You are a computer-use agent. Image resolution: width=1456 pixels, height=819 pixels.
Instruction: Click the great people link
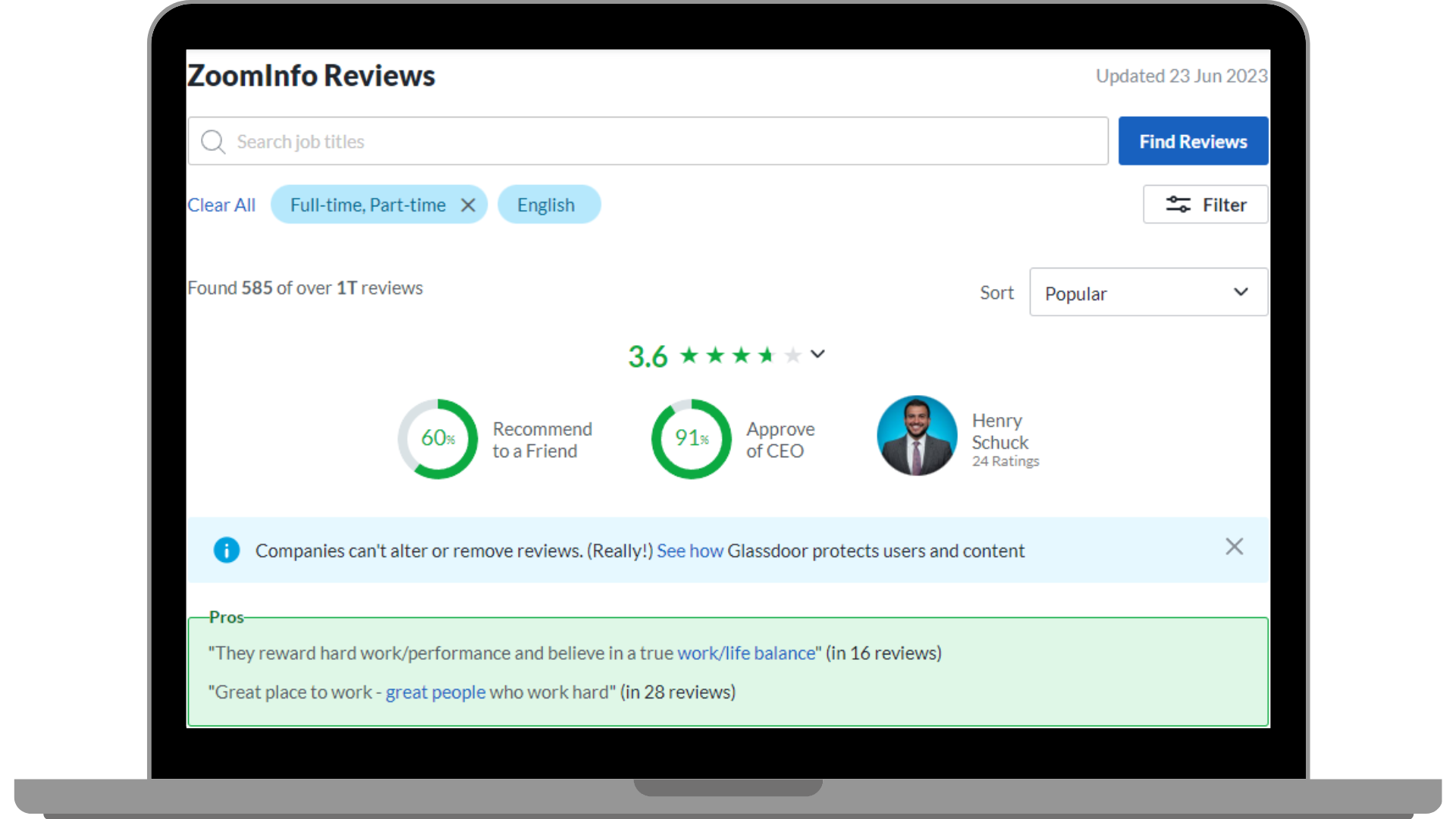point(435,692)
